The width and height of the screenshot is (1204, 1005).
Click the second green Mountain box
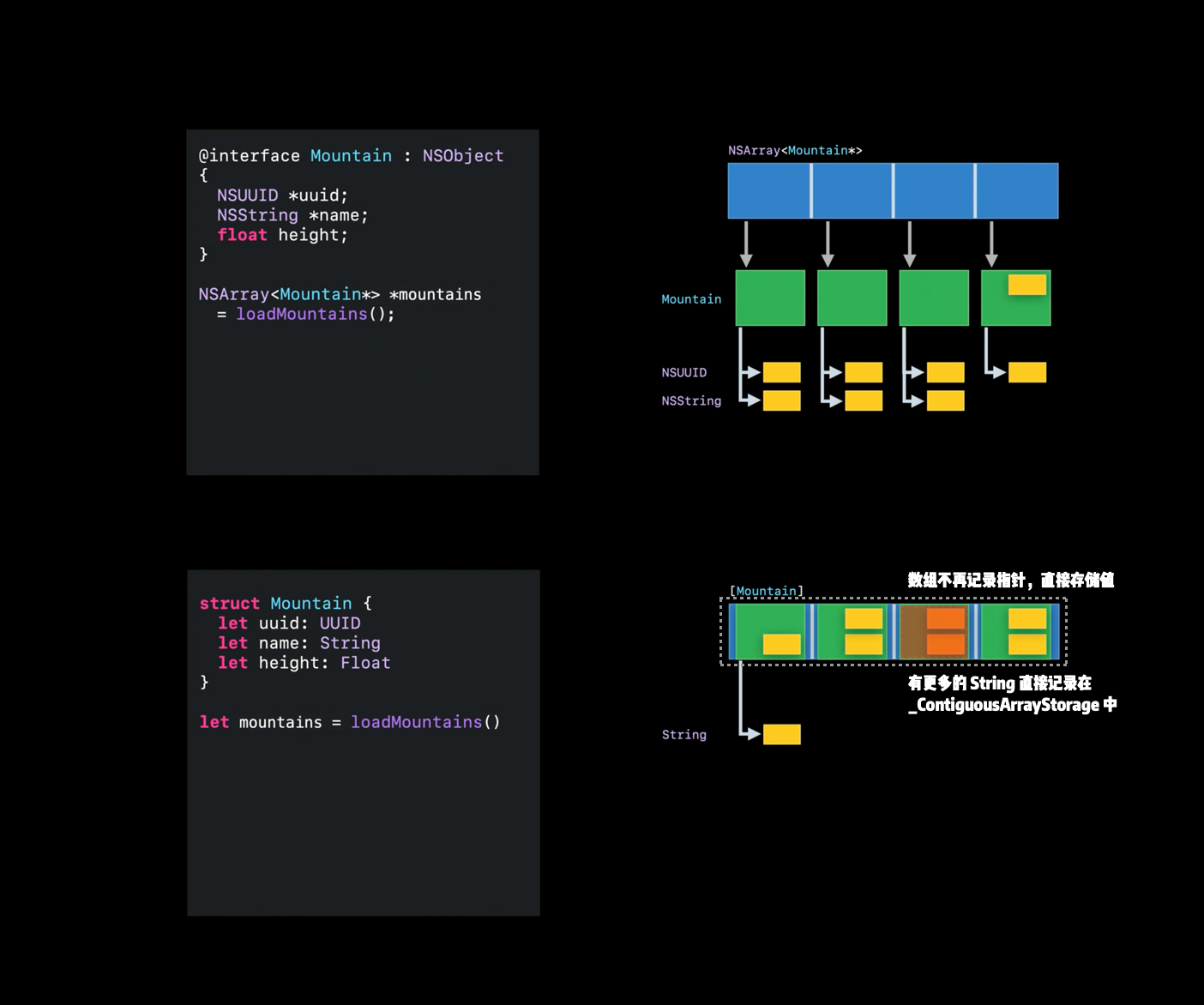coord(852,298)
